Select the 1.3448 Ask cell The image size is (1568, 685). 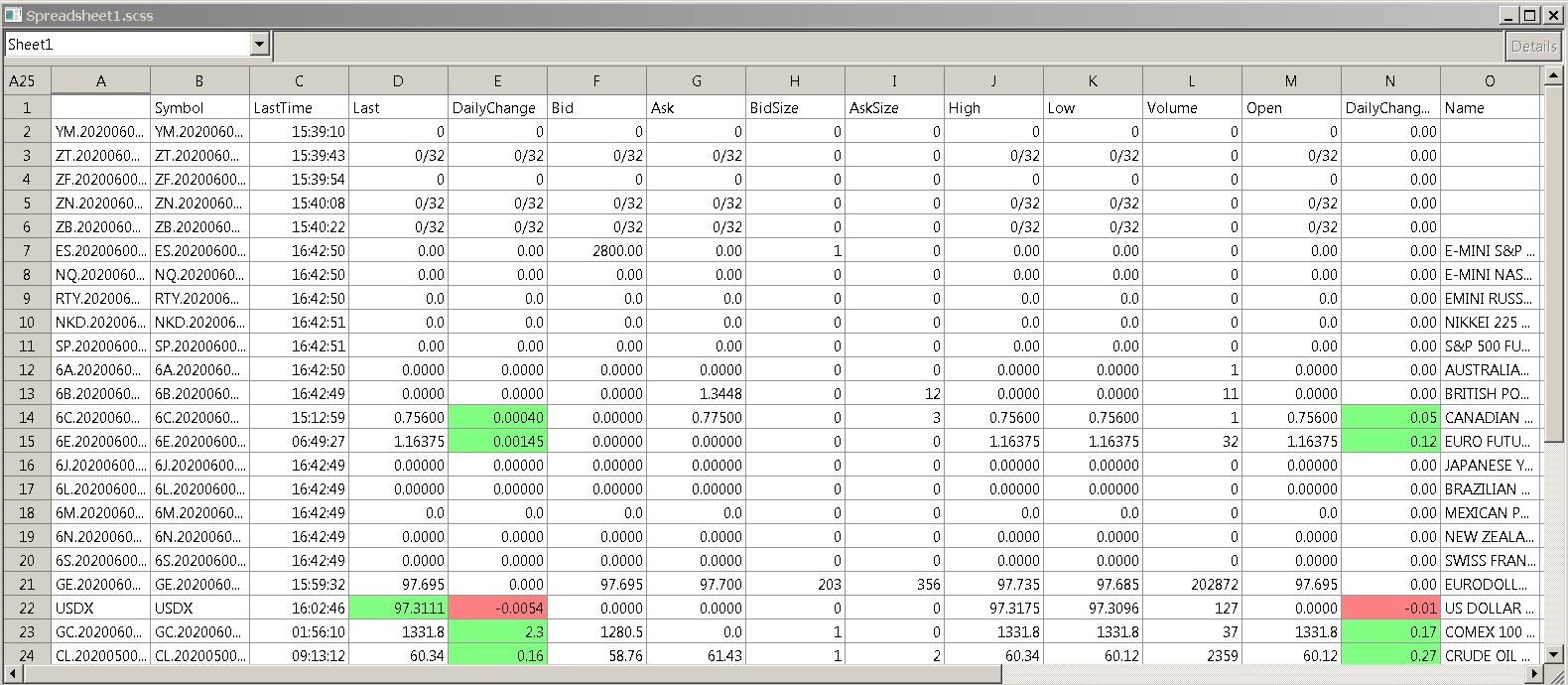pyautogui.click(x=696, y=393)
